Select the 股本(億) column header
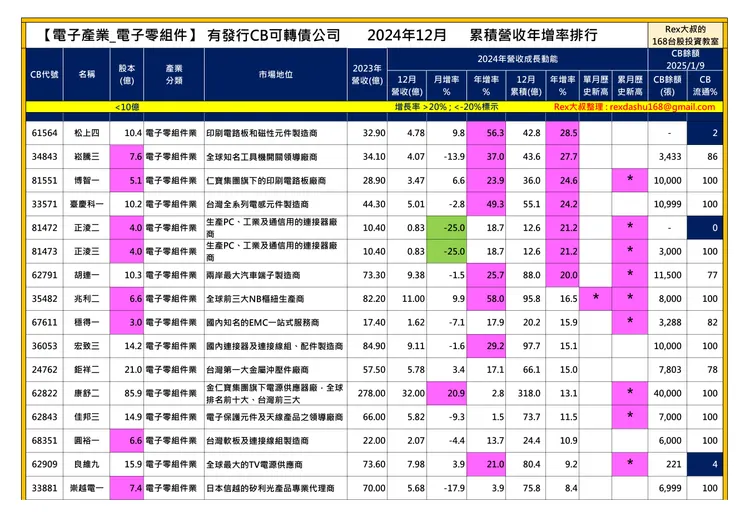This screenshot has height=523, width=740. [x=126, y=75]
